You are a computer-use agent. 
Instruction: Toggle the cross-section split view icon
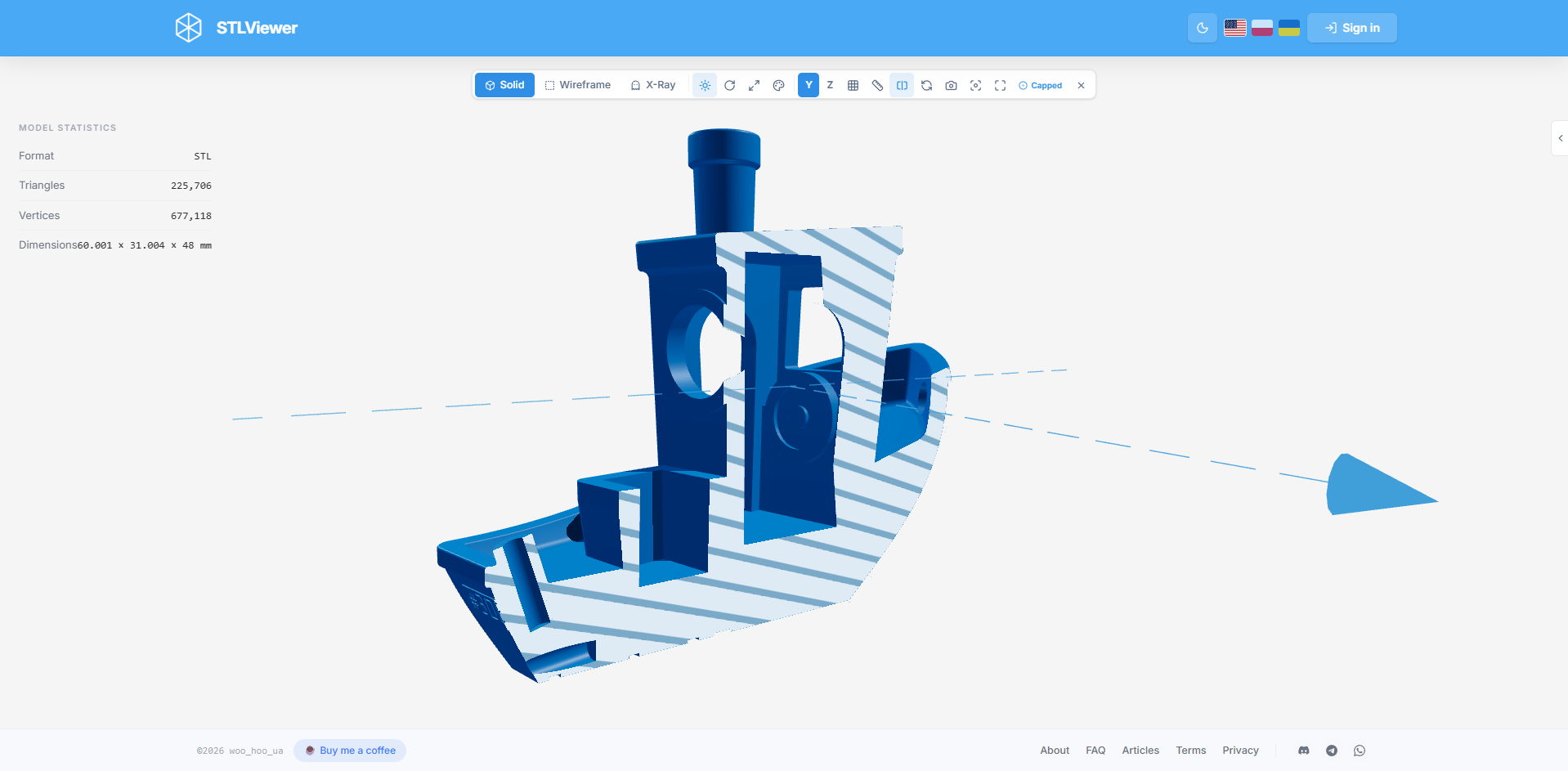coord(902,85)
